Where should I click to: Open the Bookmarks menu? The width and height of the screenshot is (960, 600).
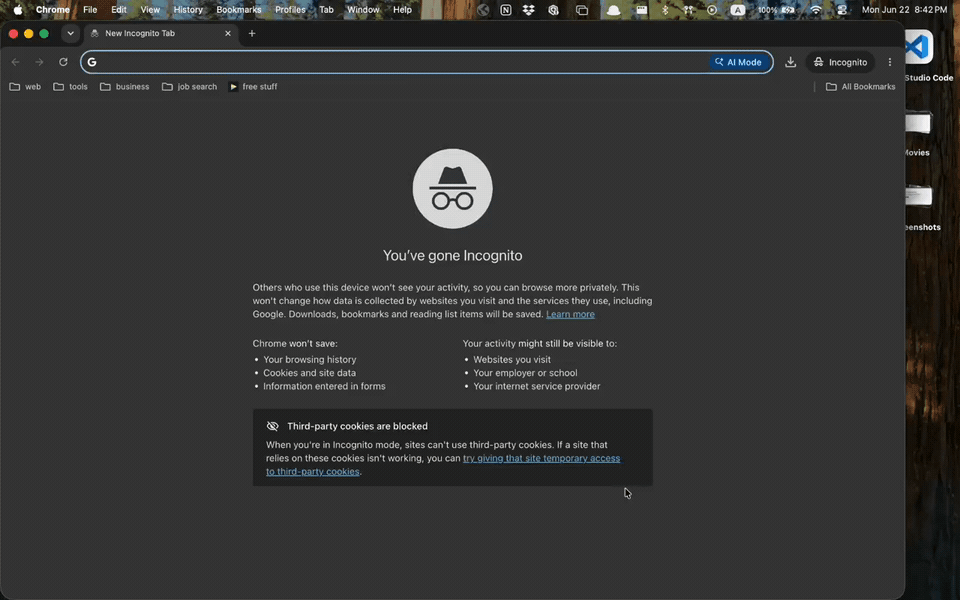pyautogui.click(x=239, y=10)
